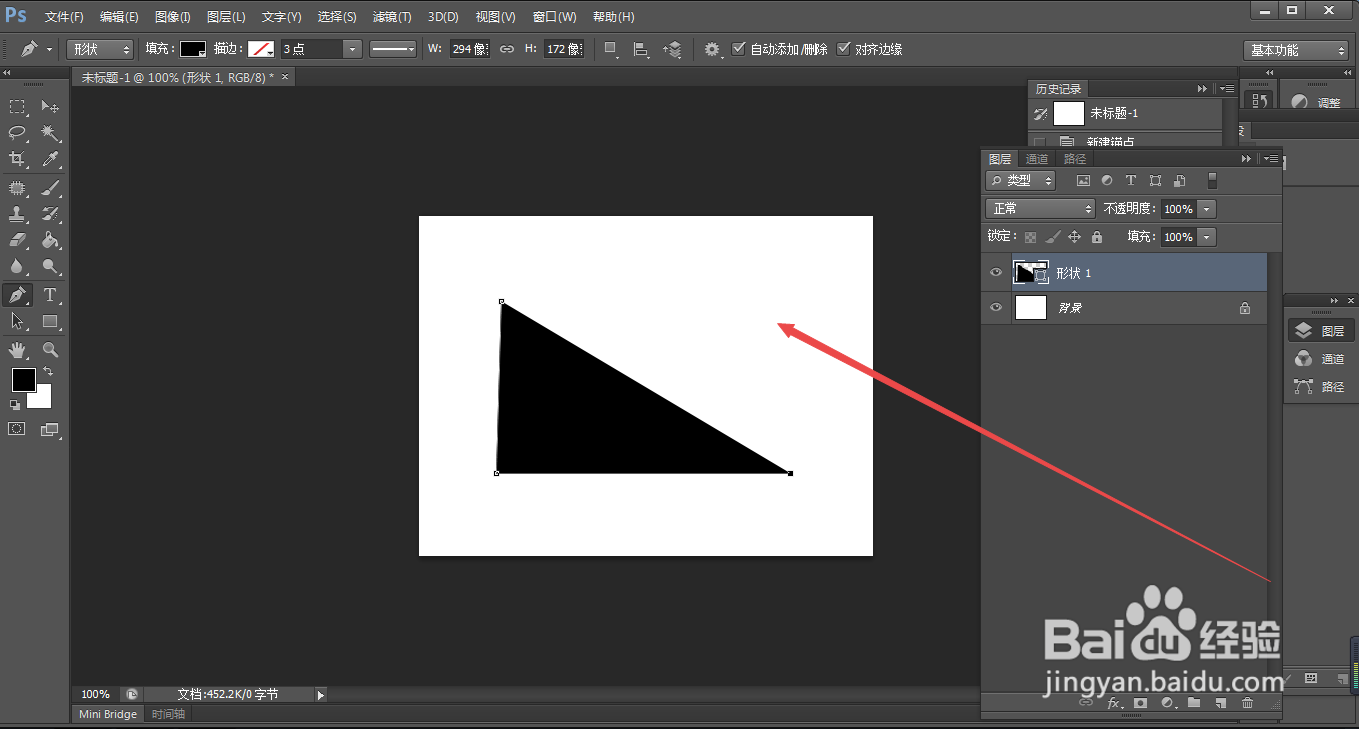Open the 正常 blend mode dropdown
This screenshot has height=729, width=1359.
tap(1040, 209)
